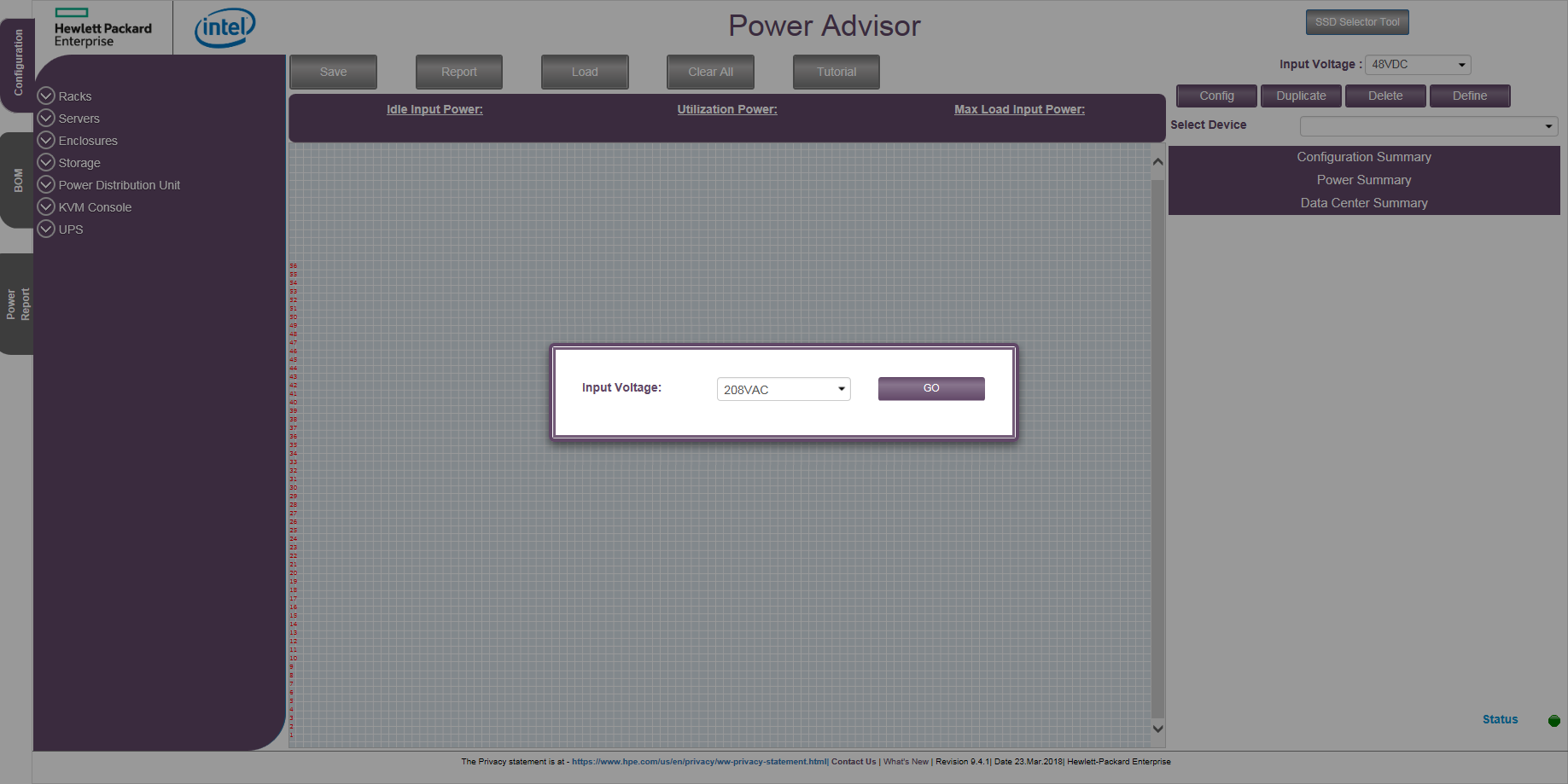Check the green Status indicator
Screen dimensions: 1568x784
pos(1553,719)
